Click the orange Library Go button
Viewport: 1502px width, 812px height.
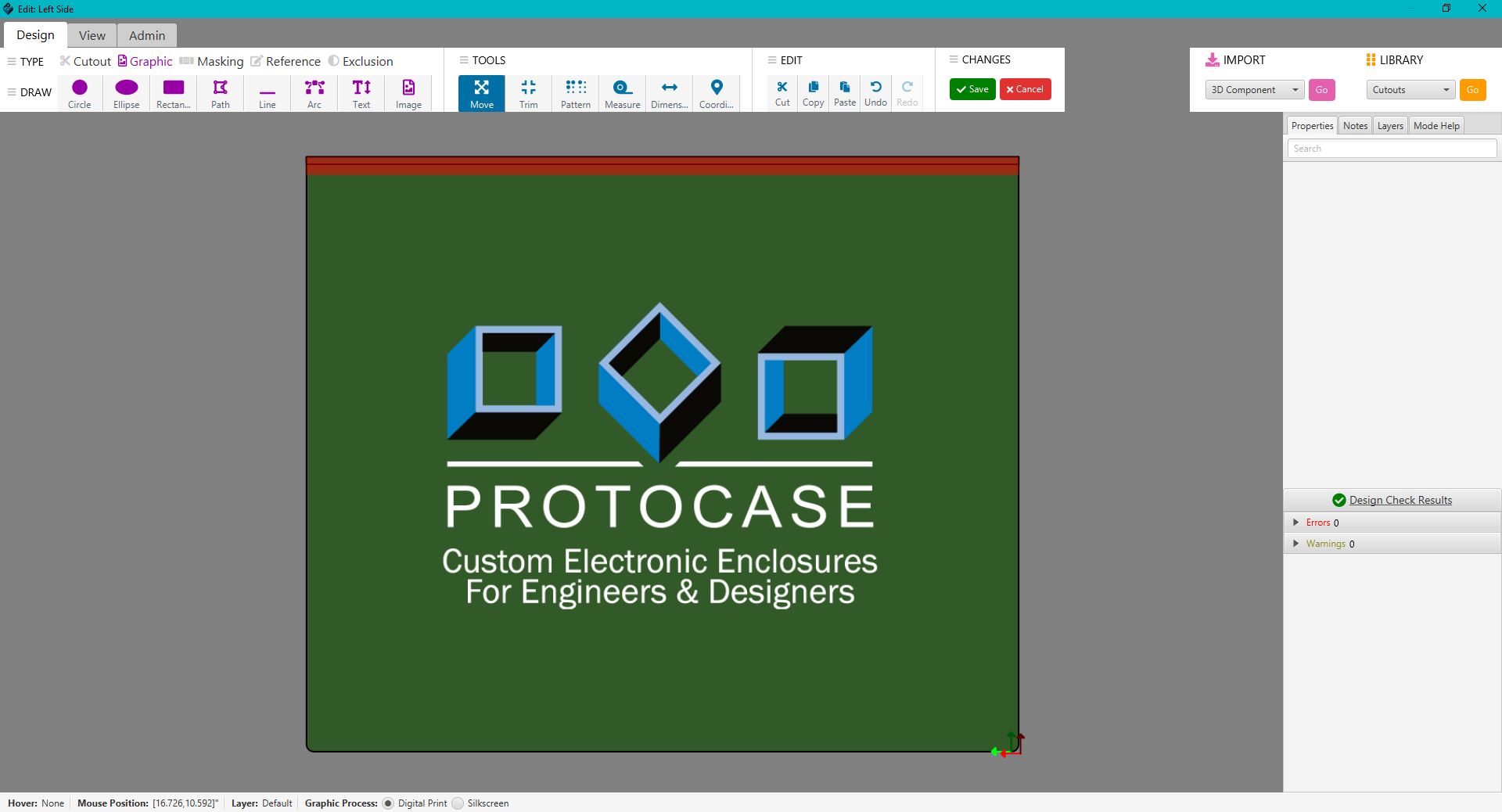(1472, 90)
